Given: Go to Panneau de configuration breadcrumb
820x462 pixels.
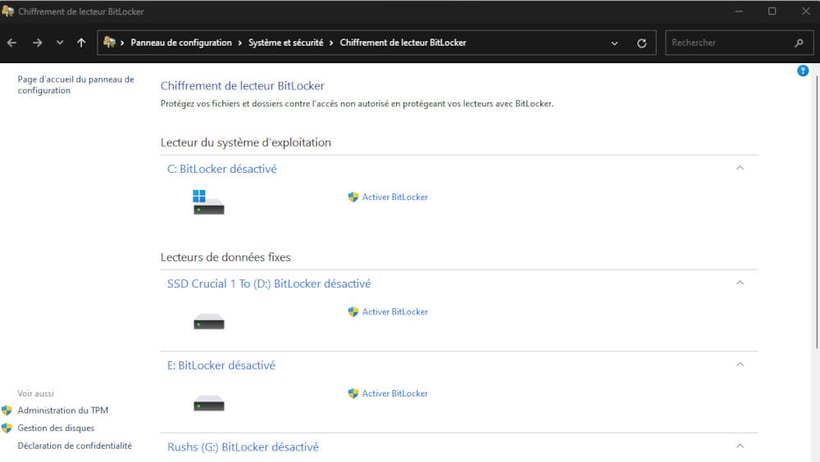Looking at the screenshot, I should coord(181,43).
